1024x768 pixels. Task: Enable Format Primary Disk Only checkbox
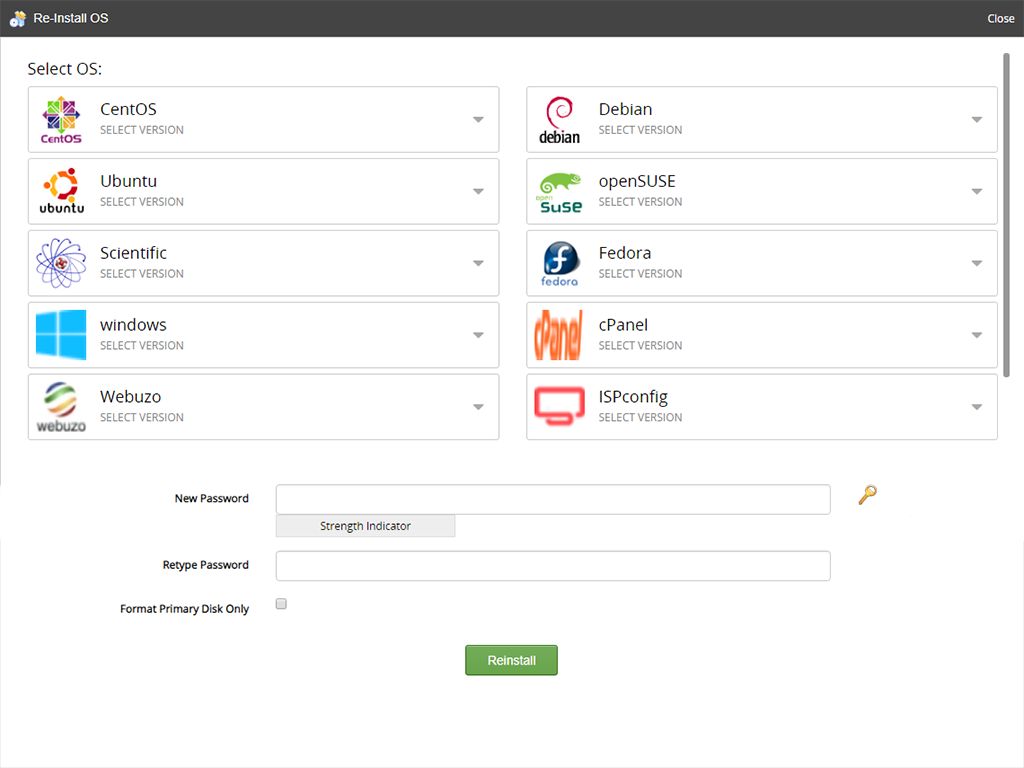point(281,604)
